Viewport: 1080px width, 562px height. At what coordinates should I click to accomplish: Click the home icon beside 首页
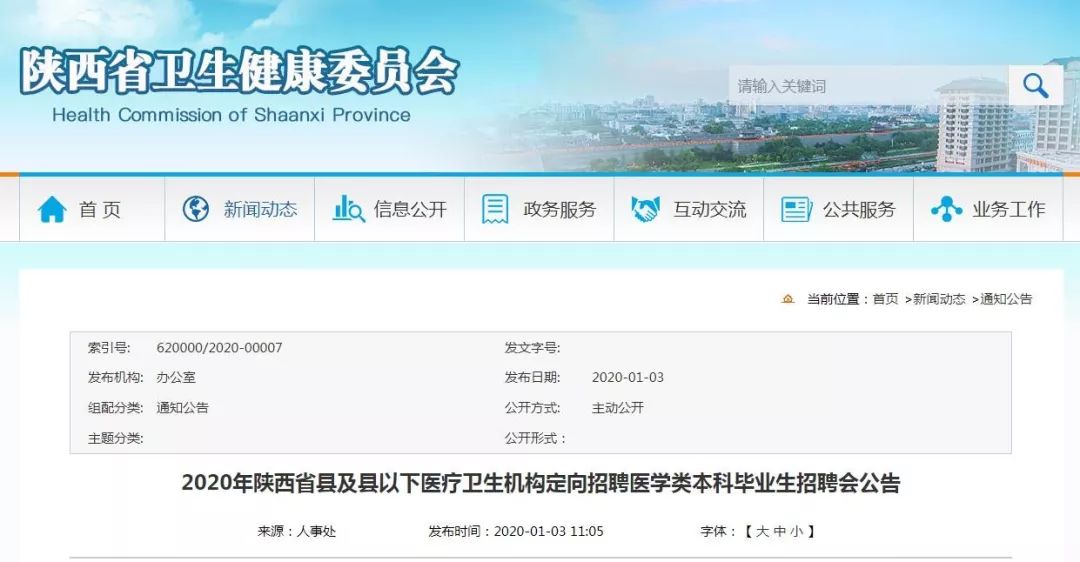point(52,209)
